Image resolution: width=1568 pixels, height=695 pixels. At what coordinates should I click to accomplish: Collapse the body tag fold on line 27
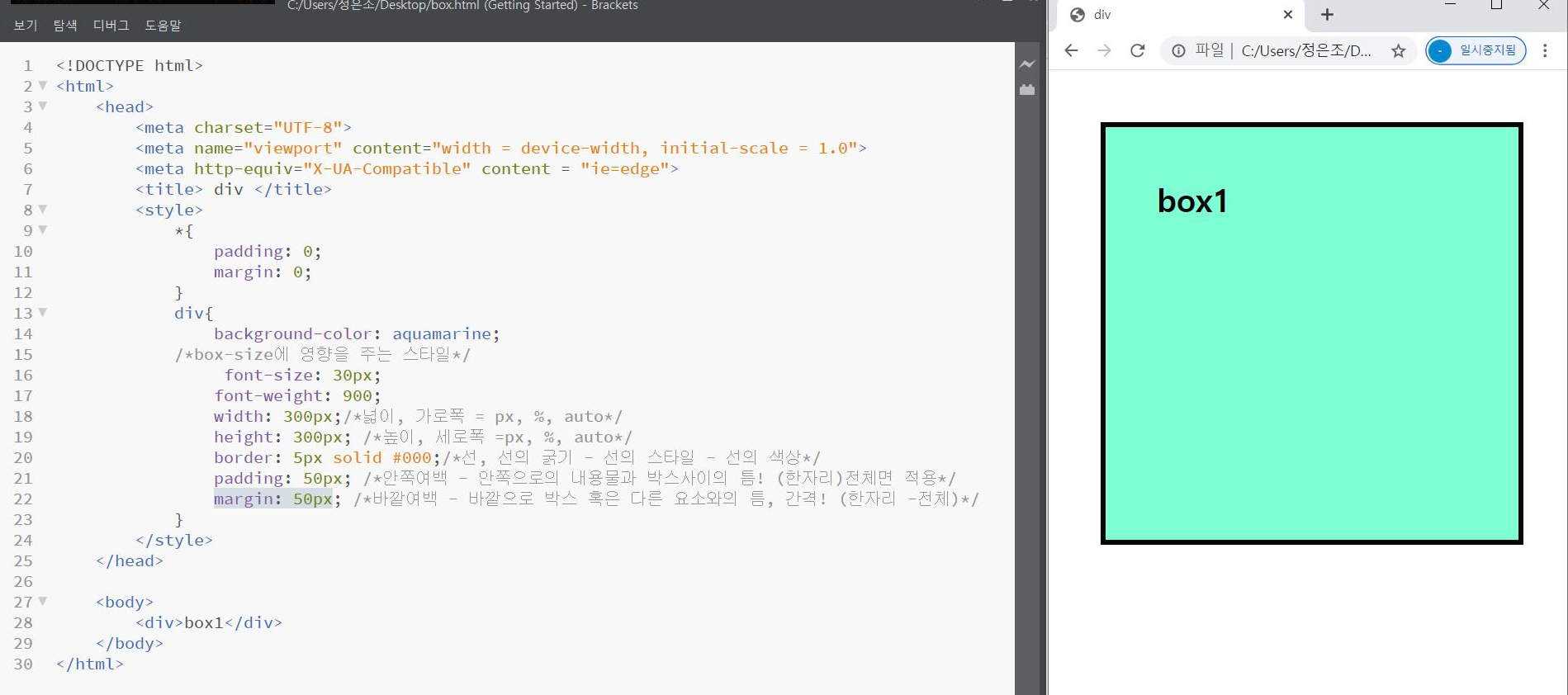coord(42,601)
